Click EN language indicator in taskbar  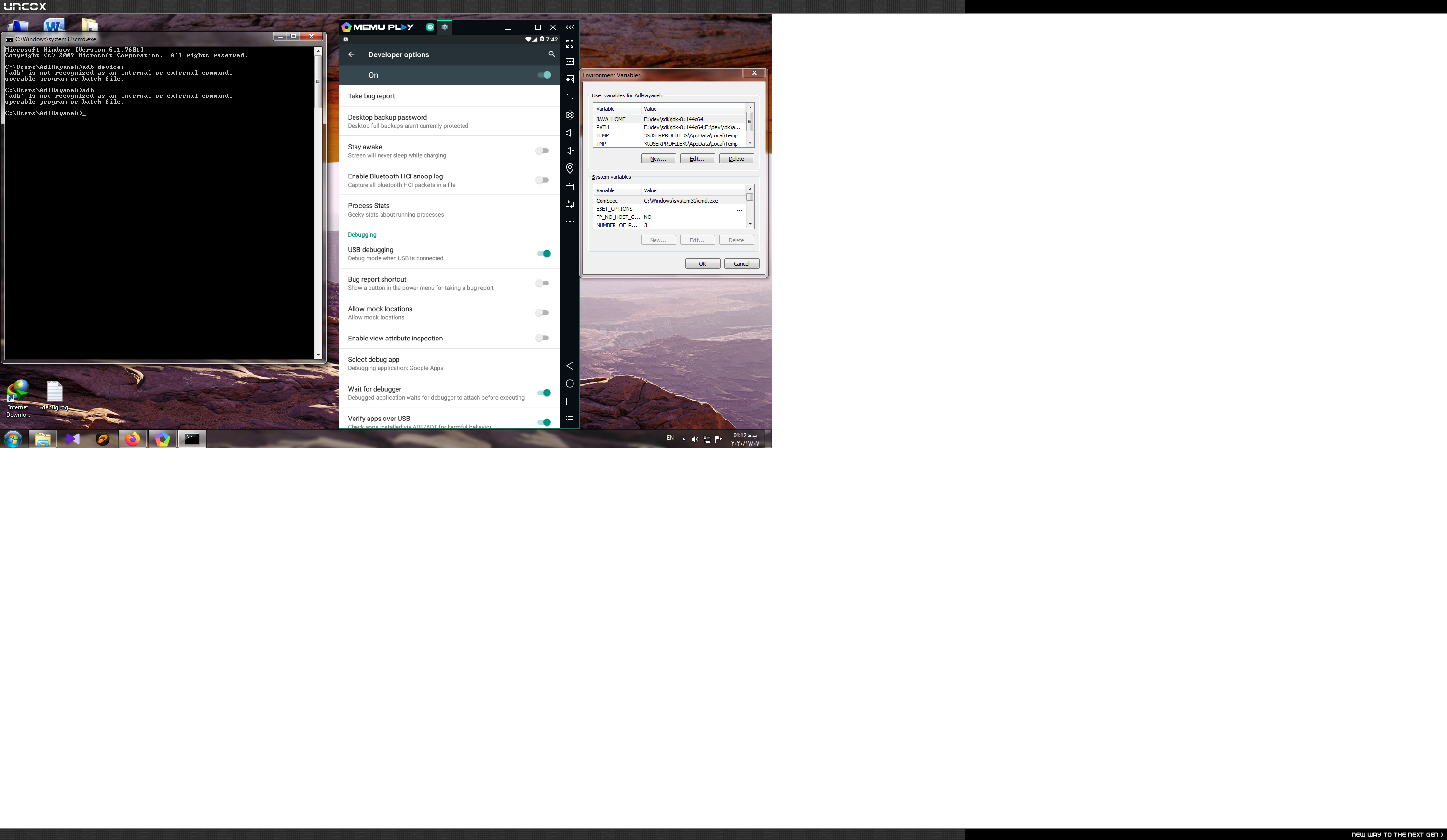pyautogui.click(x=669, y=438)
